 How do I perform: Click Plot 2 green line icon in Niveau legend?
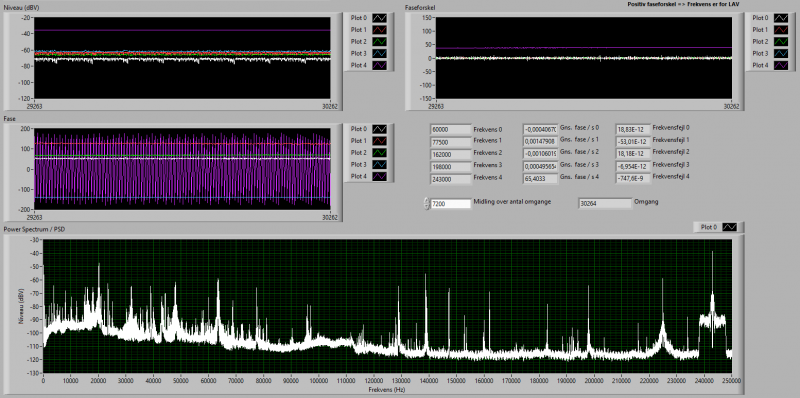point(380,41)
